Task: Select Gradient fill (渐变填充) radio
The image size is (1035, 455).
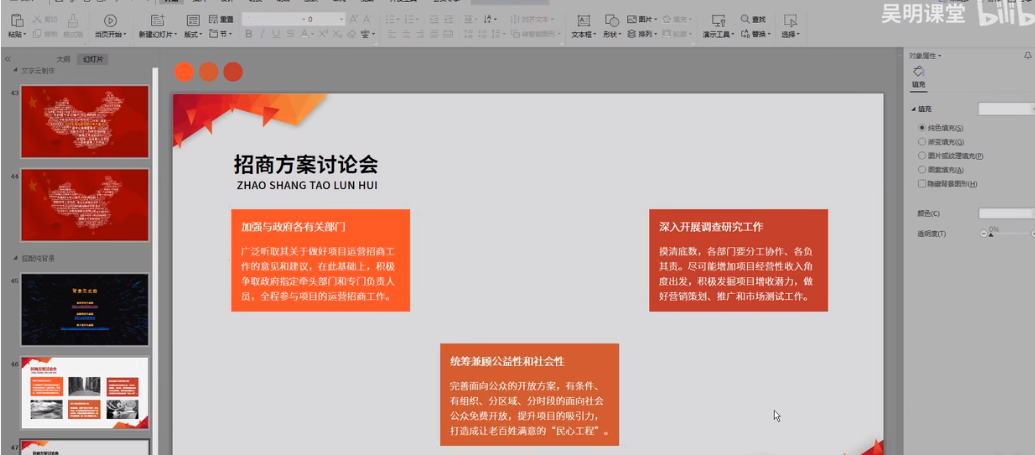Action: click(x=922, y=142)
